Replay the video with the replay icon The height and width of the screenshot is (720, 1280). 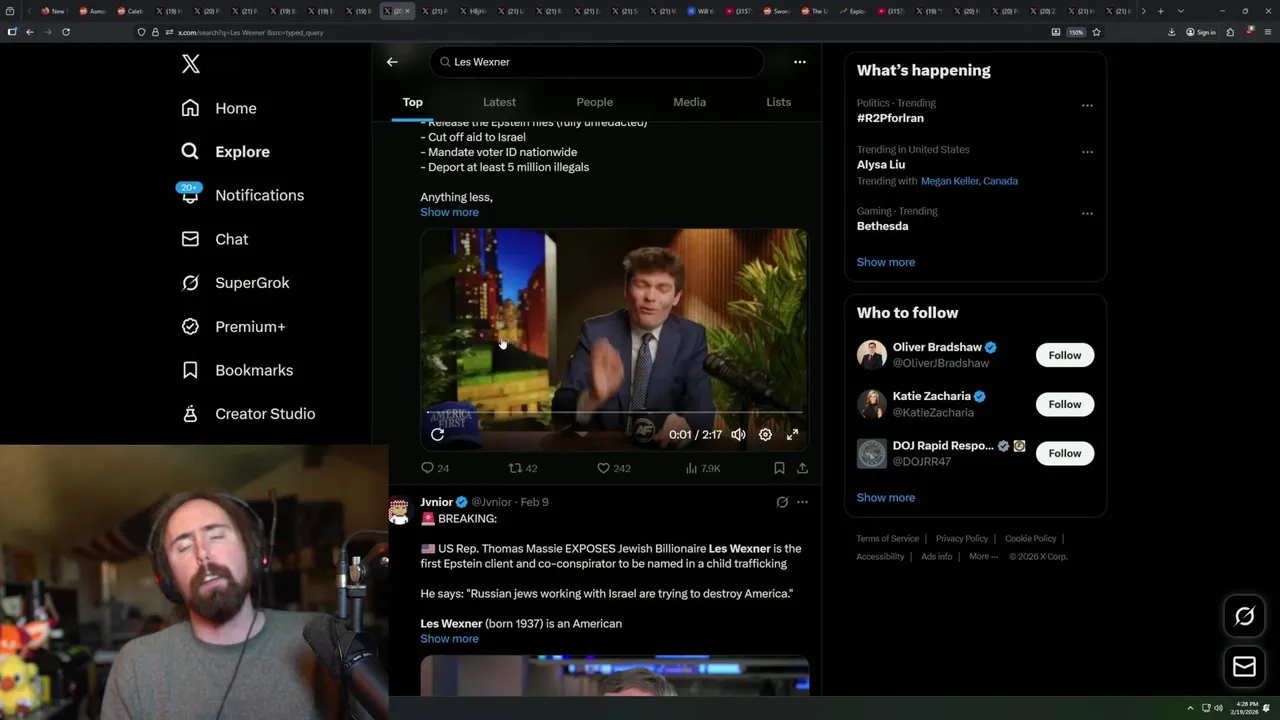click(437, 434)
